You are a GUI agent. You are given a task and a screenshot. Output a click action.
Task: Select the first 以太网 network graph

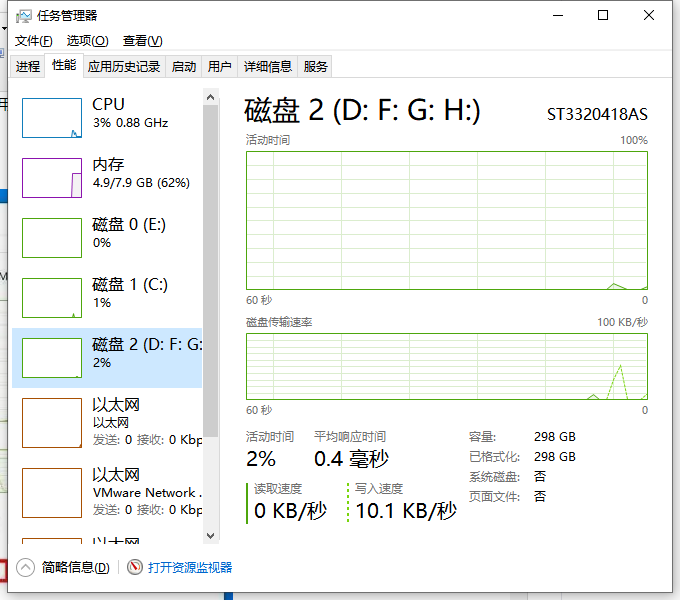(x=52, y=422)
